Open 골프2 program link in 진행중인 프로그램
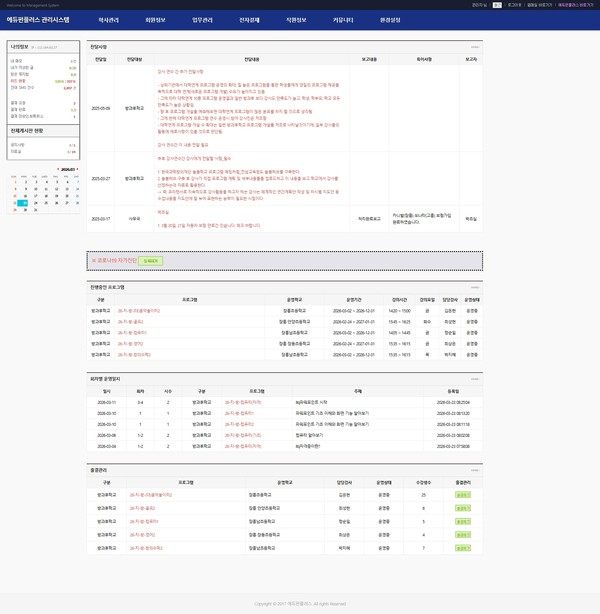 [130, 322]
